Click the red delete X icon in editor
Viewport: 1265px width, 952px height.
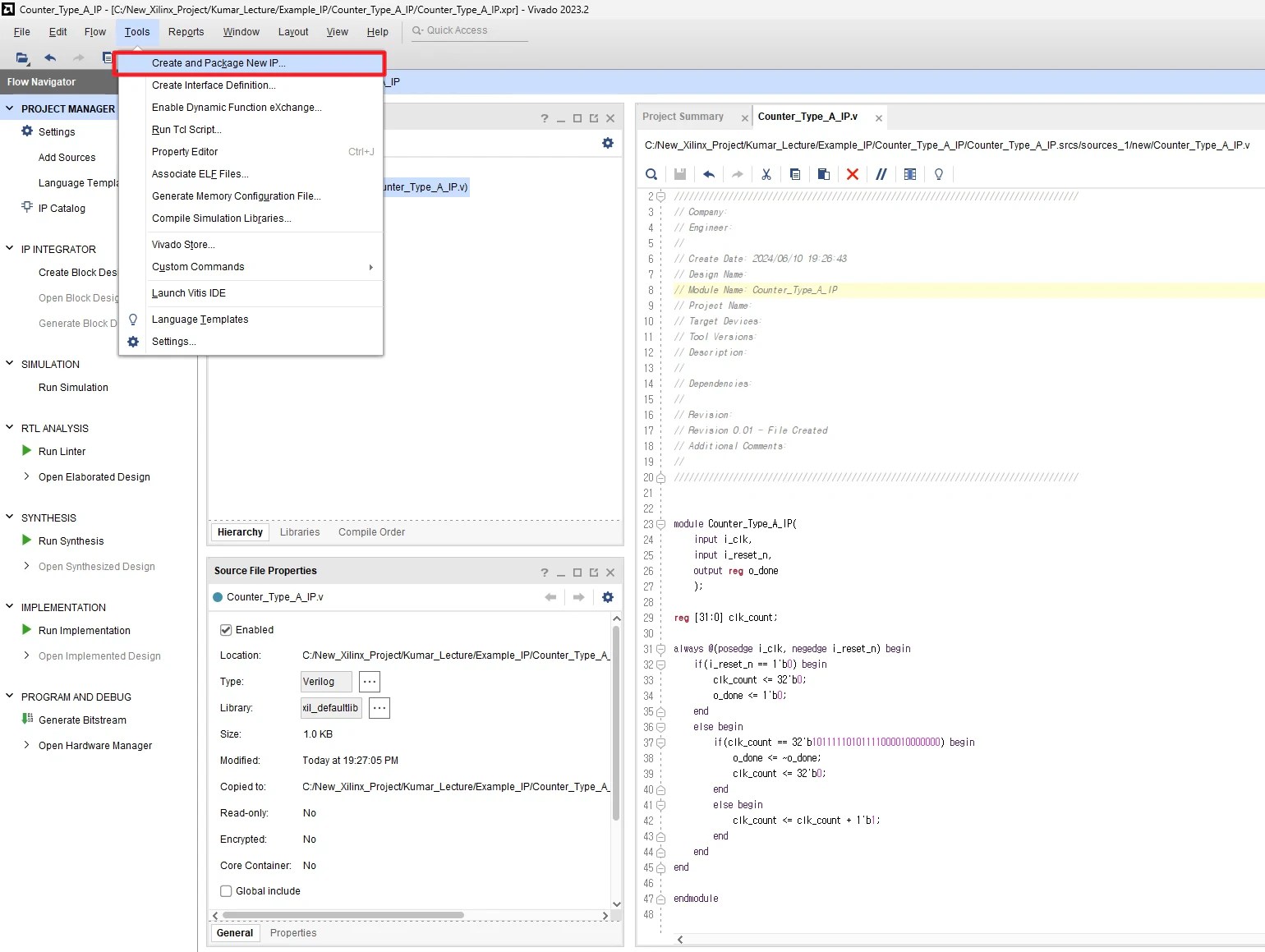pyautogui.click(x=853, y=174)
